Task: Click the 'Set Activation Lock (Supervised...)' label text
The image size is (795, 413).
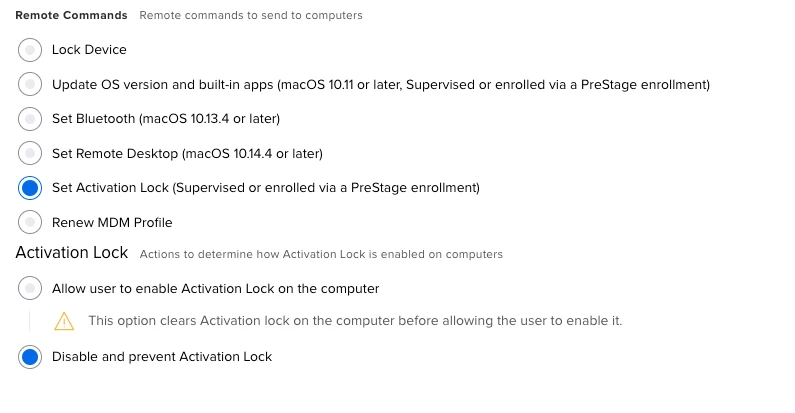Action: (266, 188)
